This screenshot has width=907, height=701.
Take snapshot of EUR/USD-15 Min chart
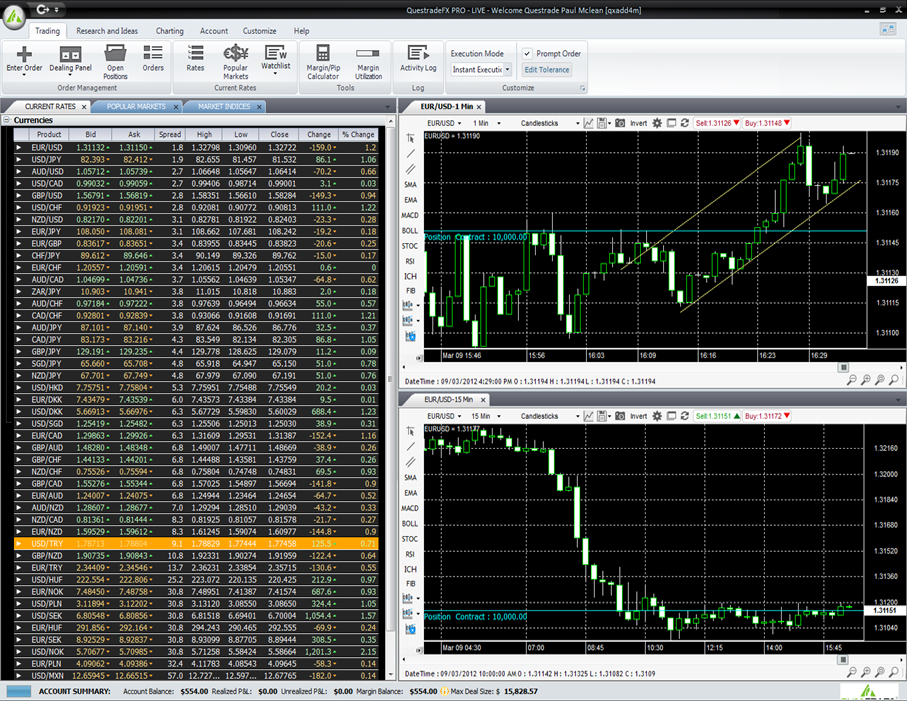pyautogui.click(x=620, y=416)
